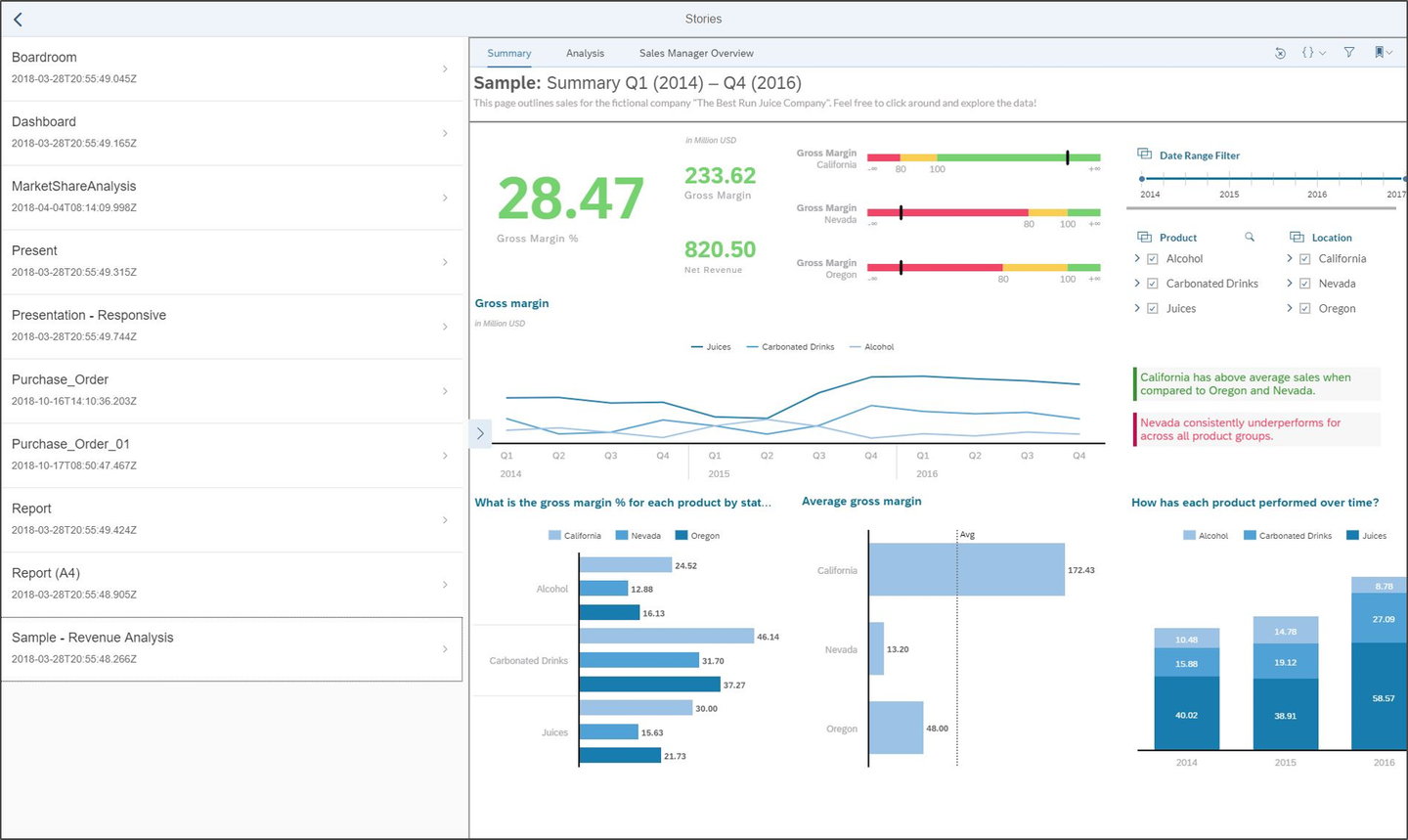Open the Report (A4) story
This screenshot has height=840, width=1408.
click(x=232, y=584)
